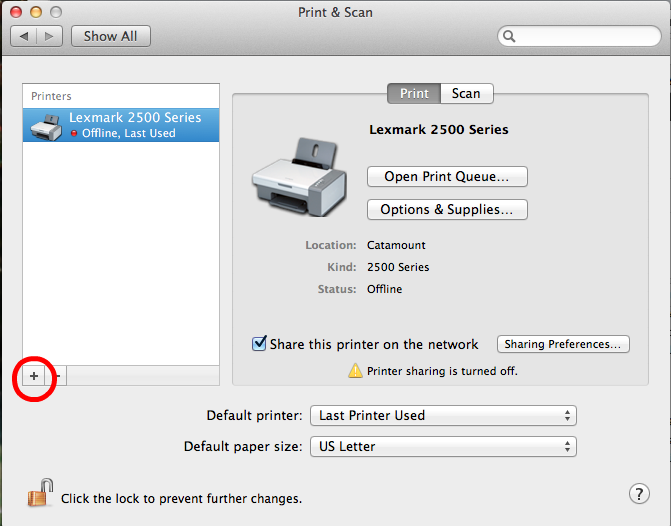
Task: Open Sharing Preferences
Action: 563,344
